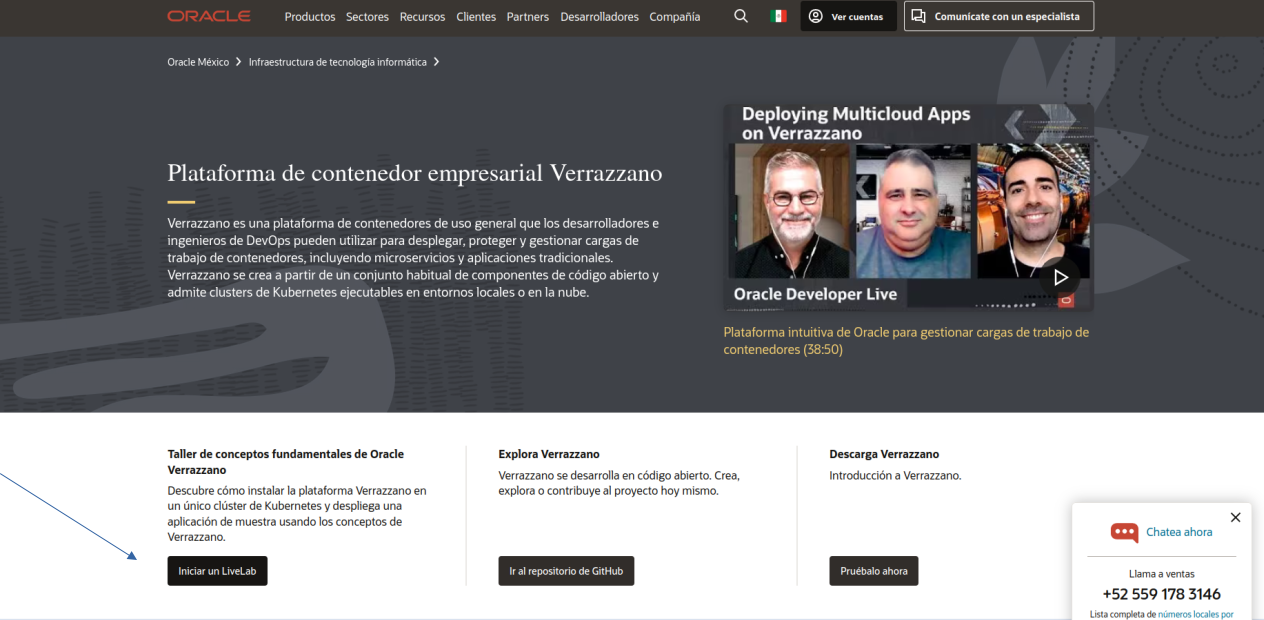1264x620 pixels.
Task: Close the chat popup
Action: tap(1235, 517)
